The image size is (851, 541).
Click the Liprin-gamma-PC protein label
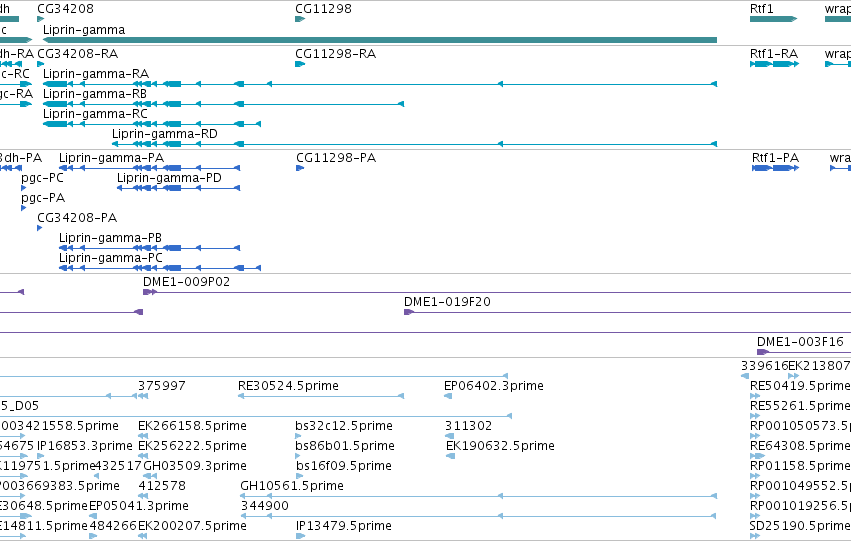(111, 258)
